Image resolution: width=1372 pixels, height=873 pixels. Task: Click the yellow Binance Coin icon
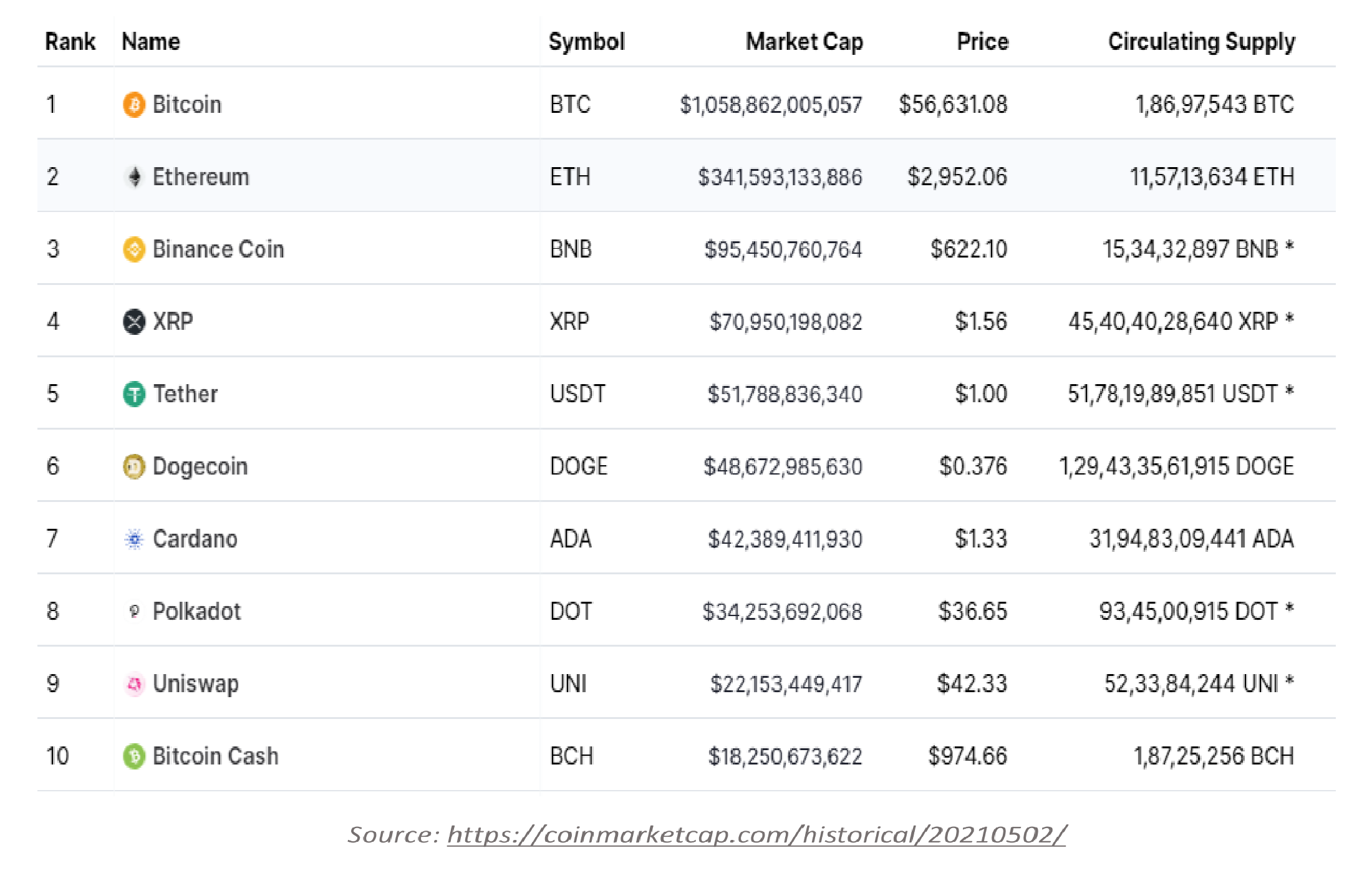pyautogui.click(x=133, y=249)
